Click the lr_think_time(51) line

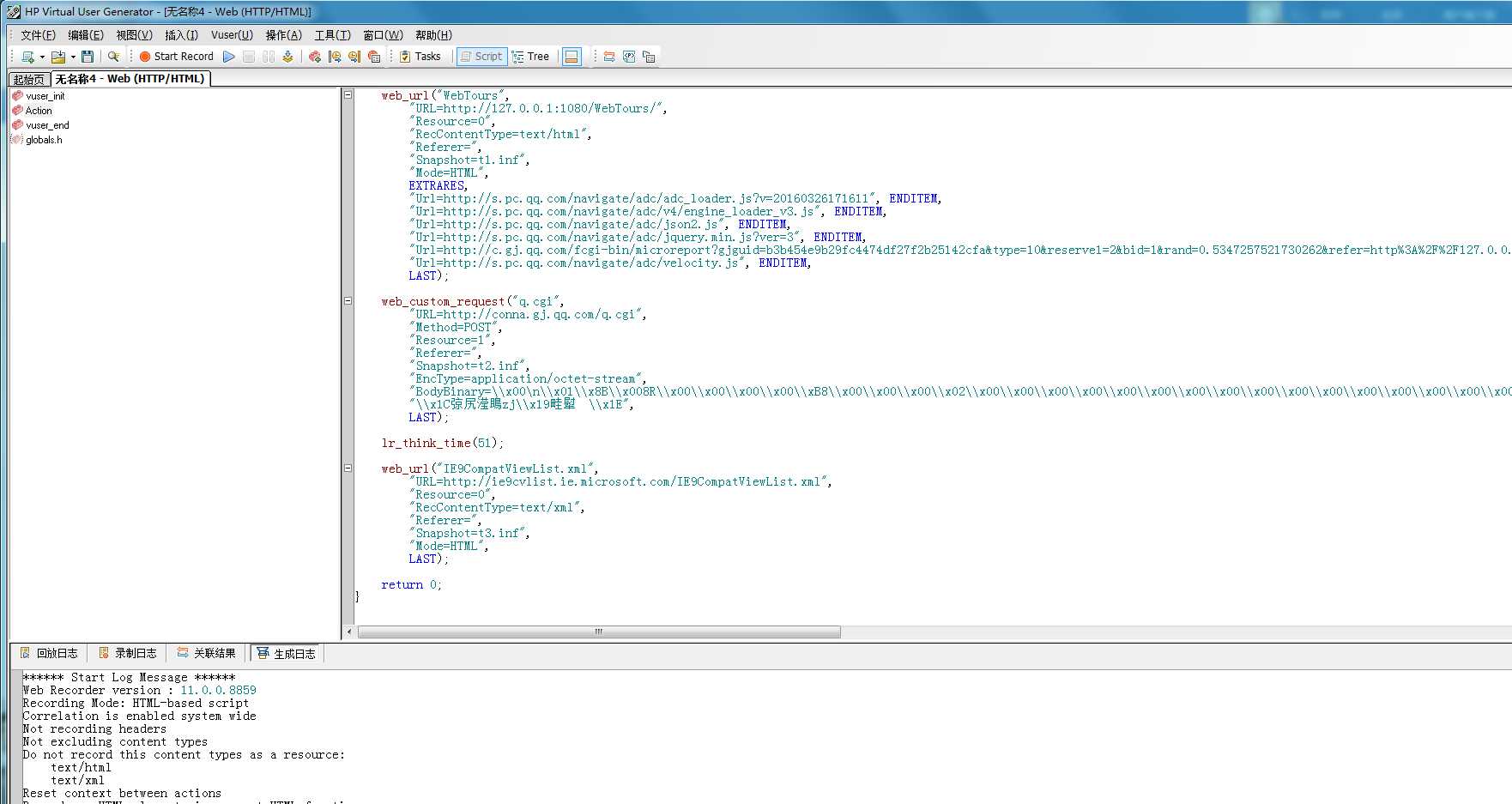tap(443, 444)
